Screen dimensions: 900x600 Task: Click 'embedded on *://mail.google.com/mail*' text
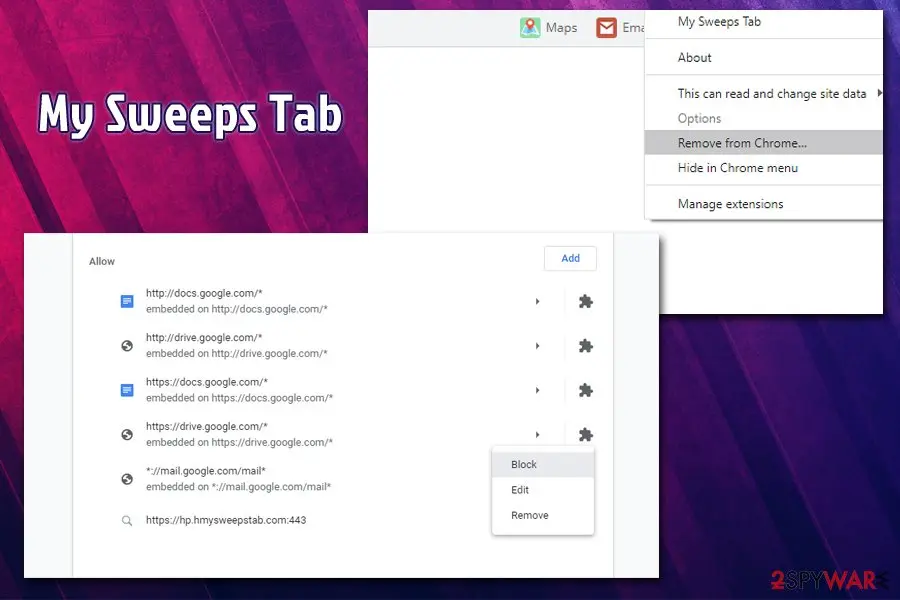point(238,486)
